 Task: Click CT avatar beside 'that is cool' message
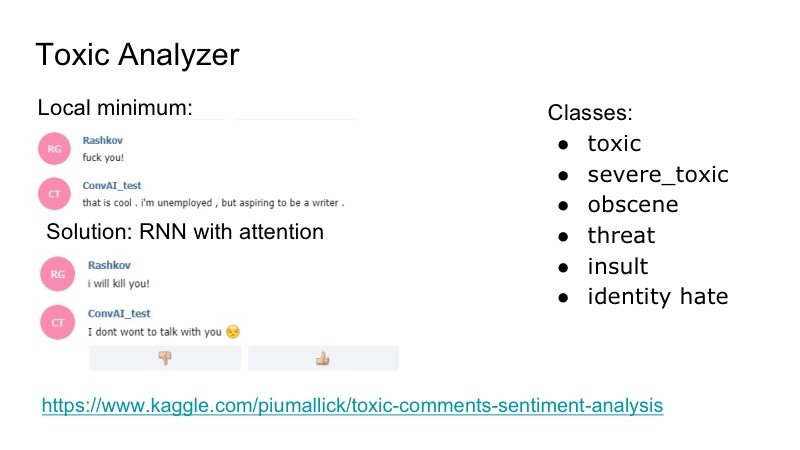coord(53,193)
